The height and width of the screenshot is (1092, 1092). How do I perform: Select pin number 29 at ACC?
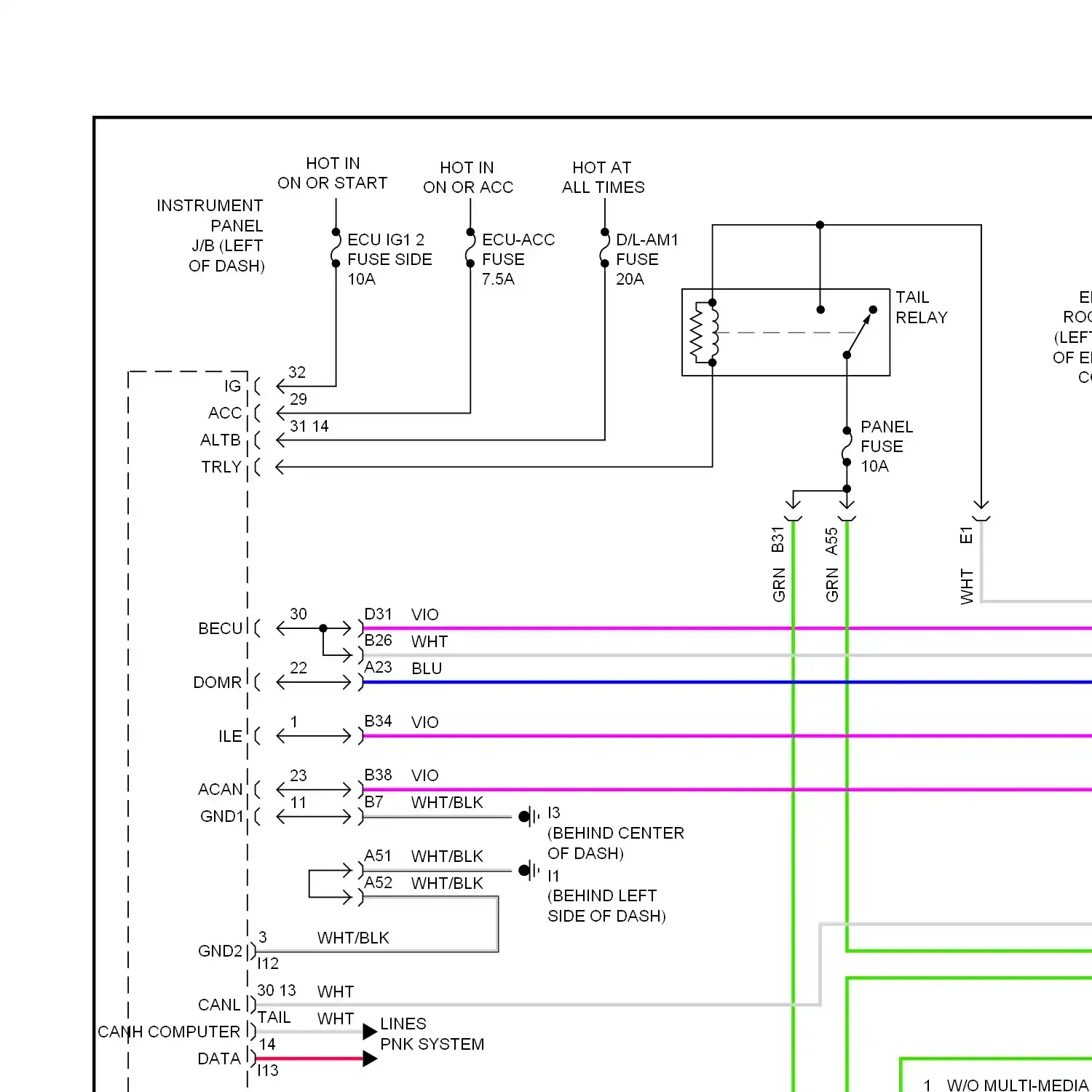[x=298, y=399]
